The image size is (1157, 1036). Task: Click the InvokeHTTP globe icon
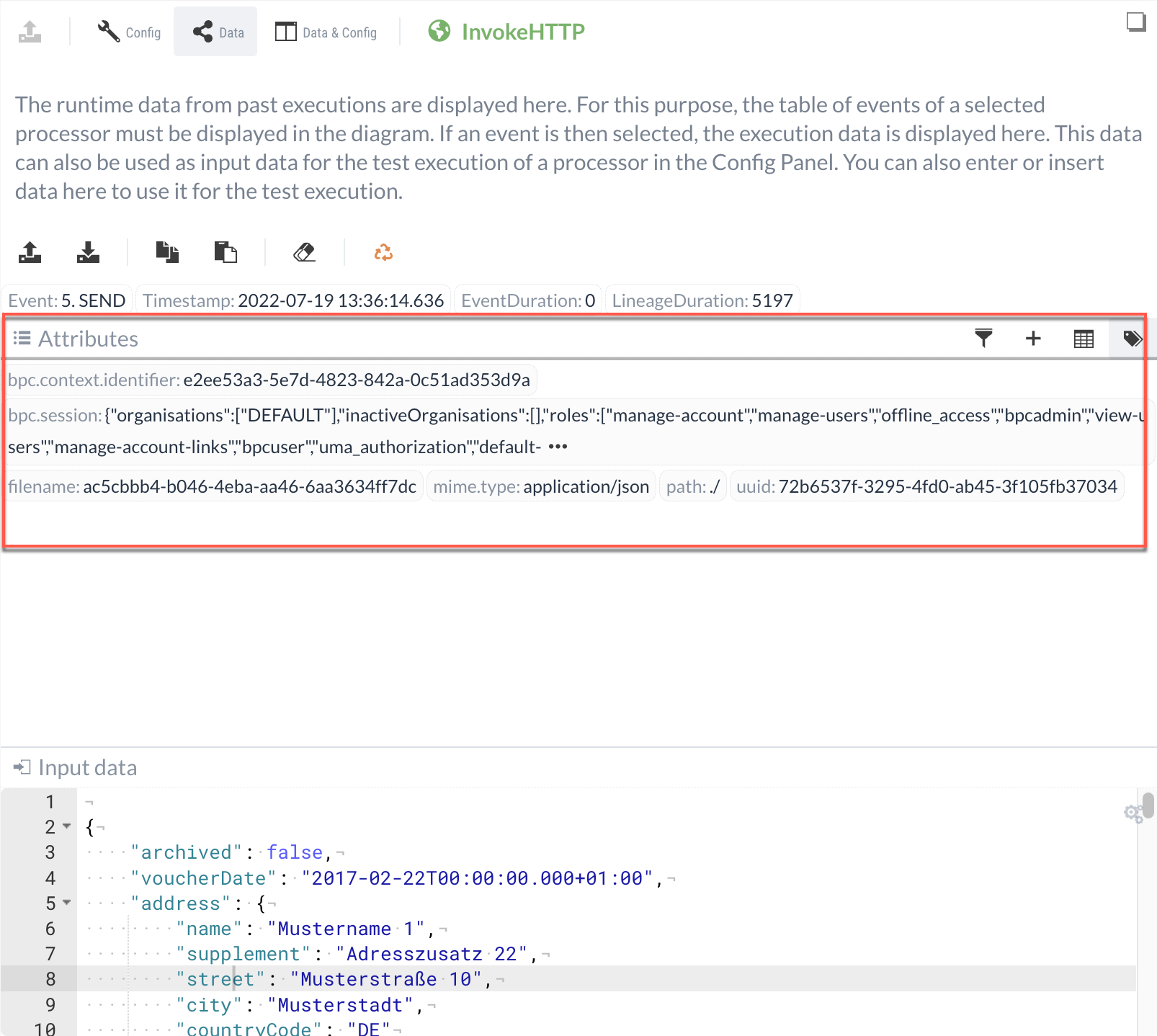[x=439, y=31]
